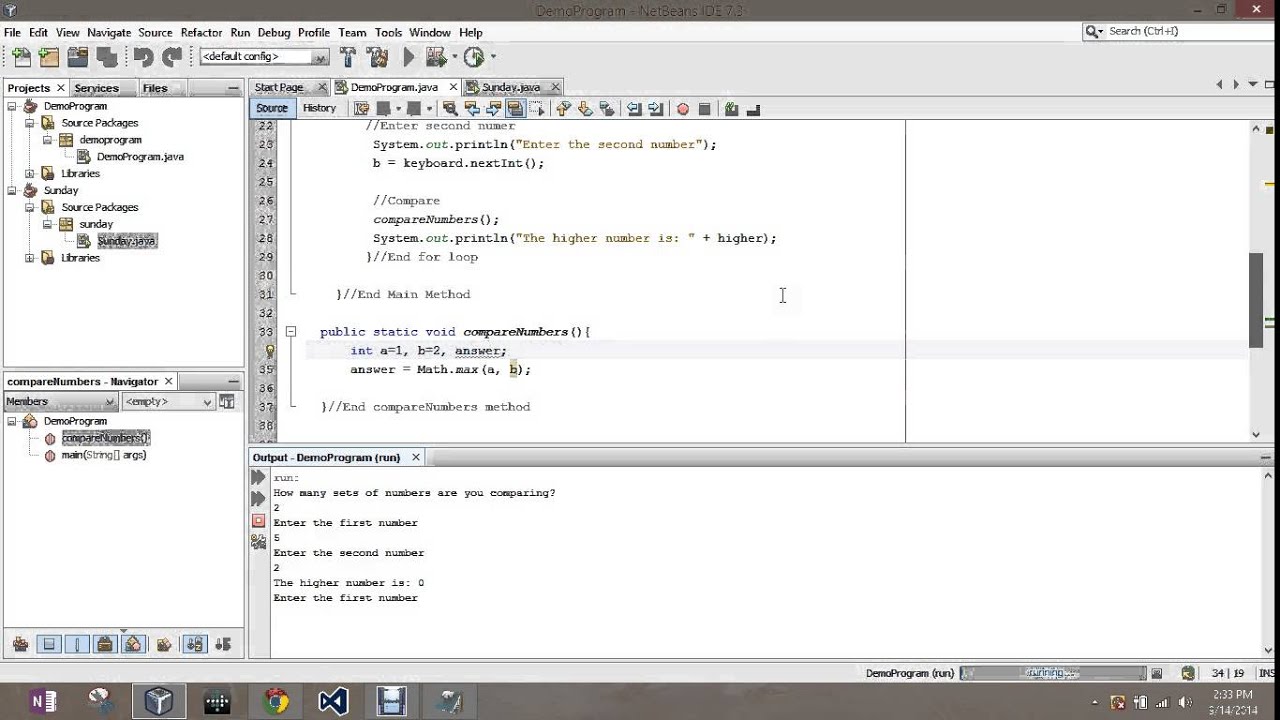Open the empty filter dropdown in Navigator
The width and height of the screenshot is (1280, 720).
tap(168, 402)
